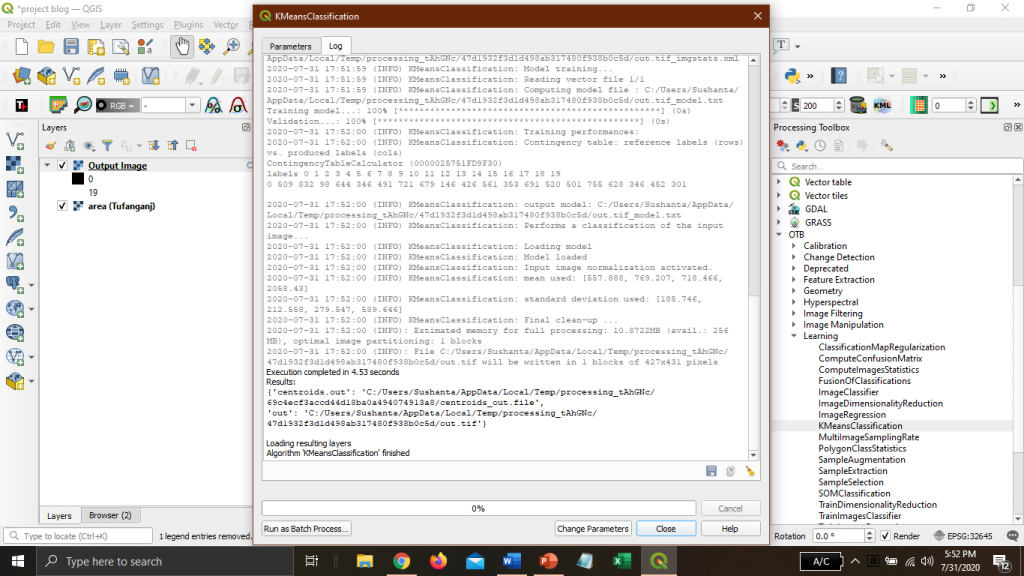1024x576 pixels.
Task: Expand the Feature Extraction category
Action: pyautogui.click(x=794, y=280)
